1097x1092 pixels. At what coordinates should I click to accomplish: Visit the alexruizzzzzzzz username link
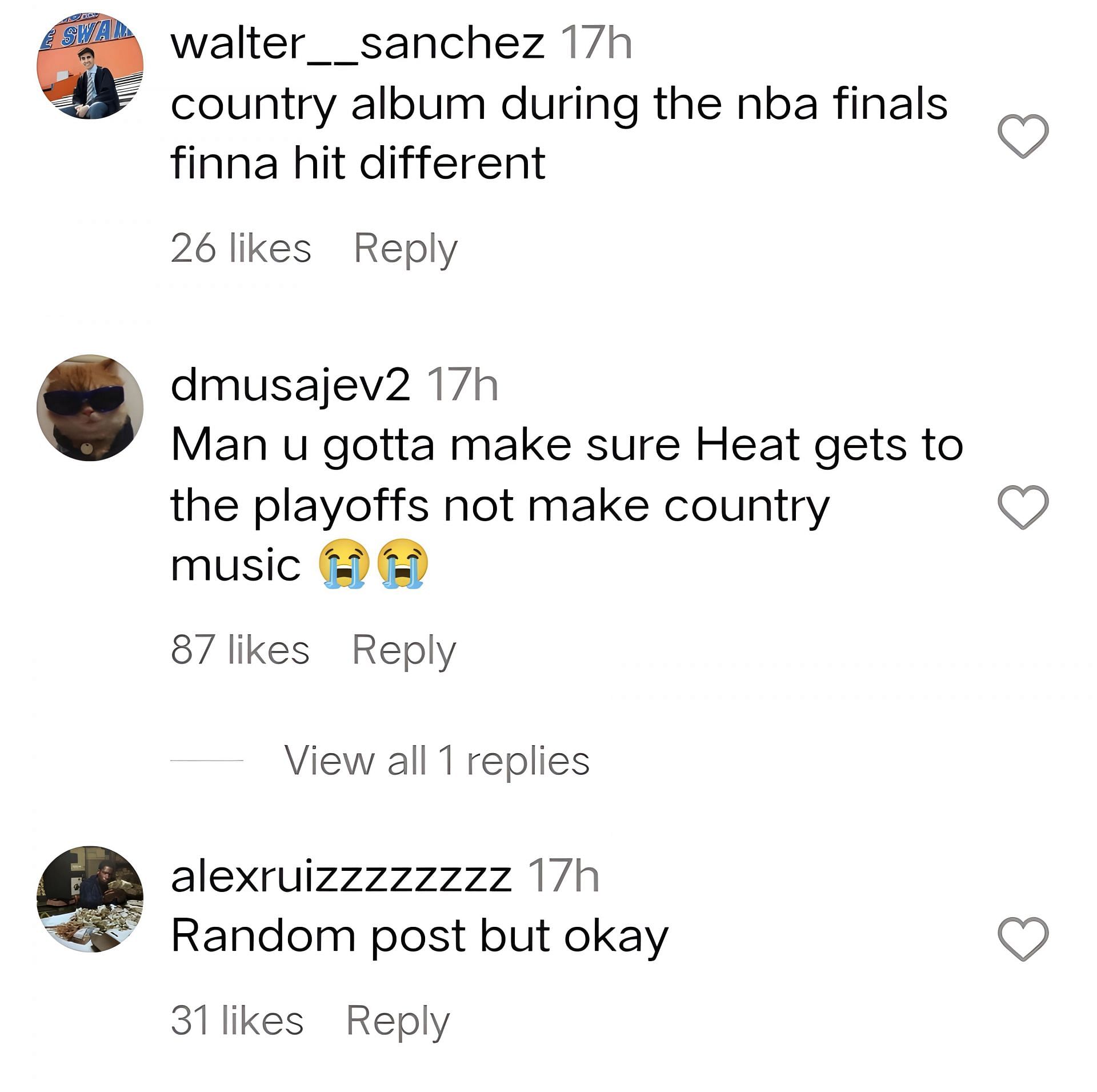point(341,876)
